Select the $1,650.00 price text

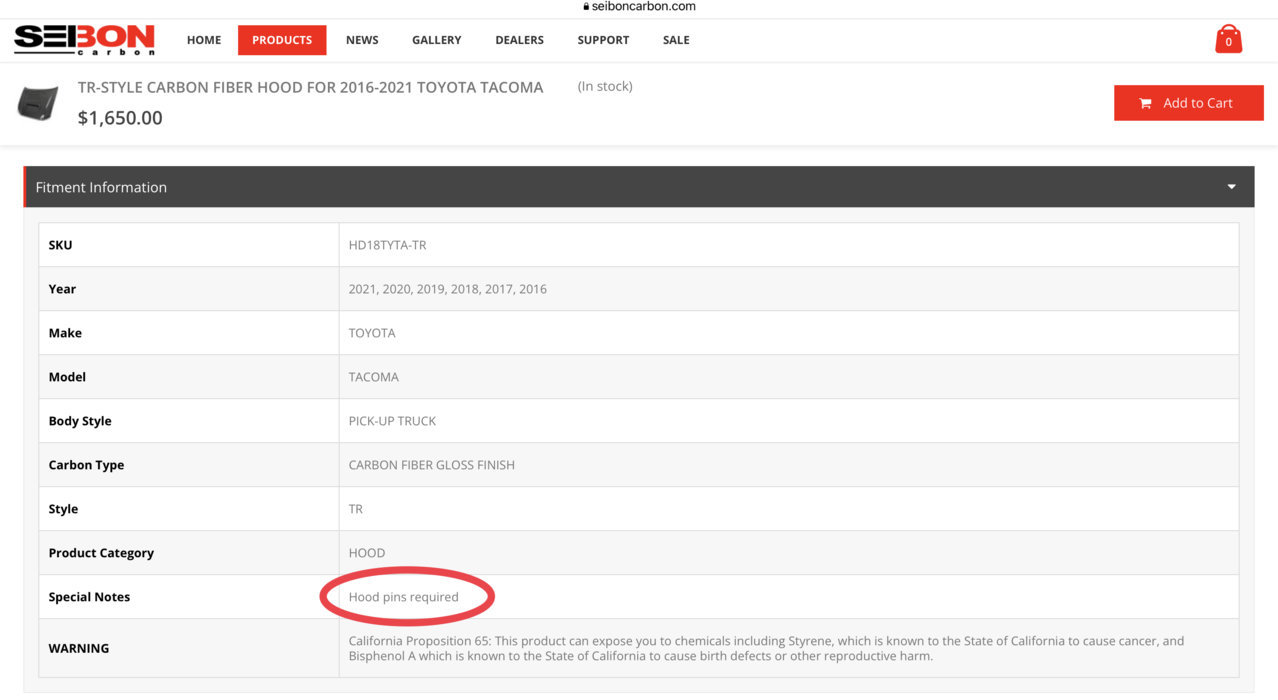click(x=120, y=118)
